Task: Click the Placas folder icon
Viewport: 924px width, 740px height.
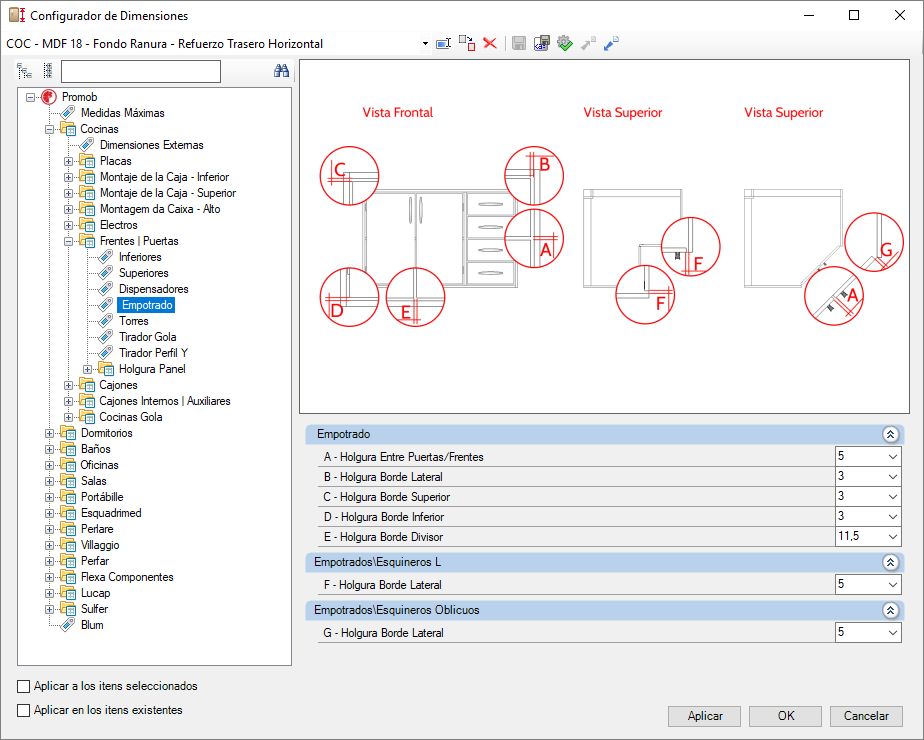Action: [87, 161]
